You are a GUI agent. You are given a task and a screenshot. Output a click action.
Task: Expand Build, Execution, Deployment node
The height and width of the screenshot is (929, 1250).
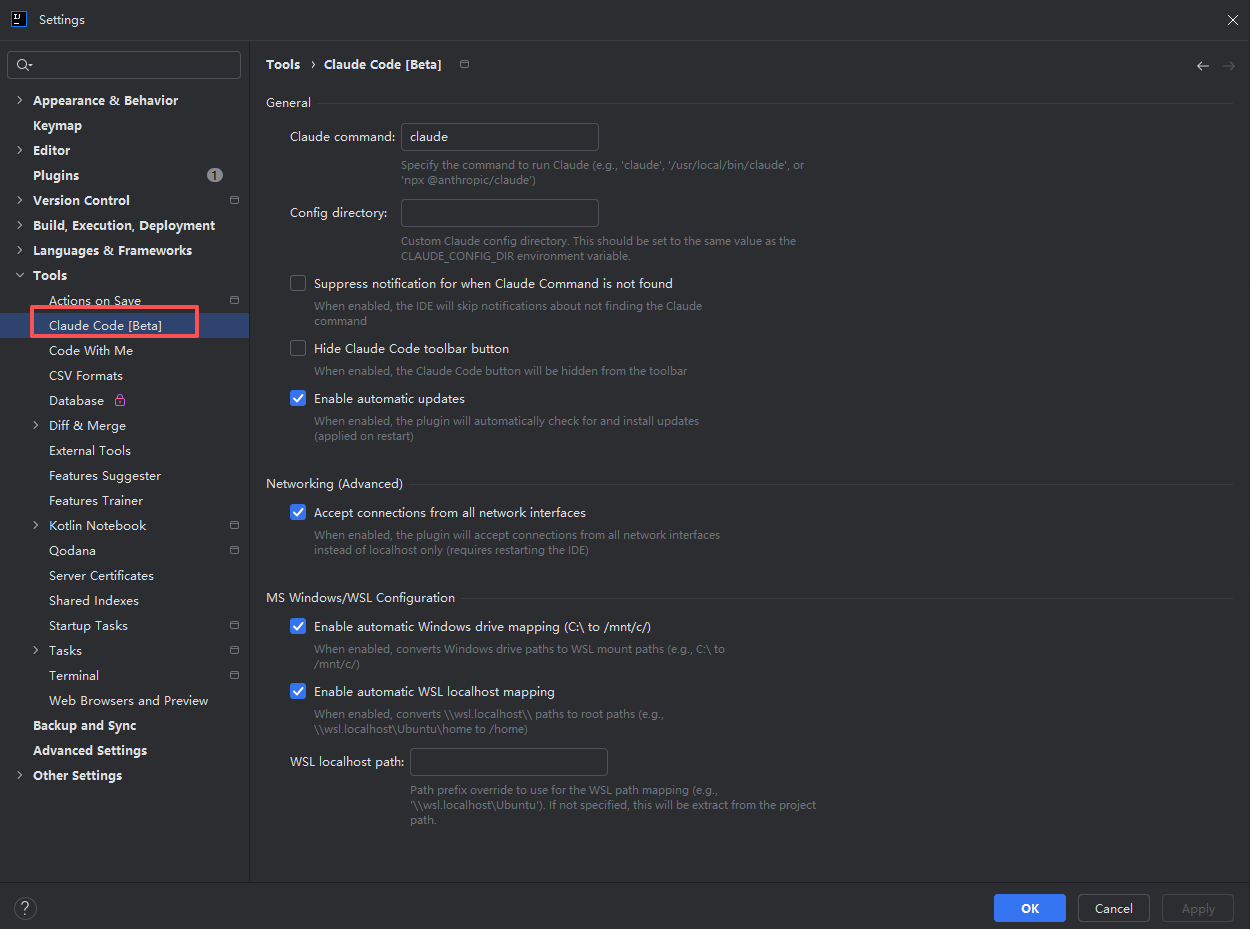[20, 225]
